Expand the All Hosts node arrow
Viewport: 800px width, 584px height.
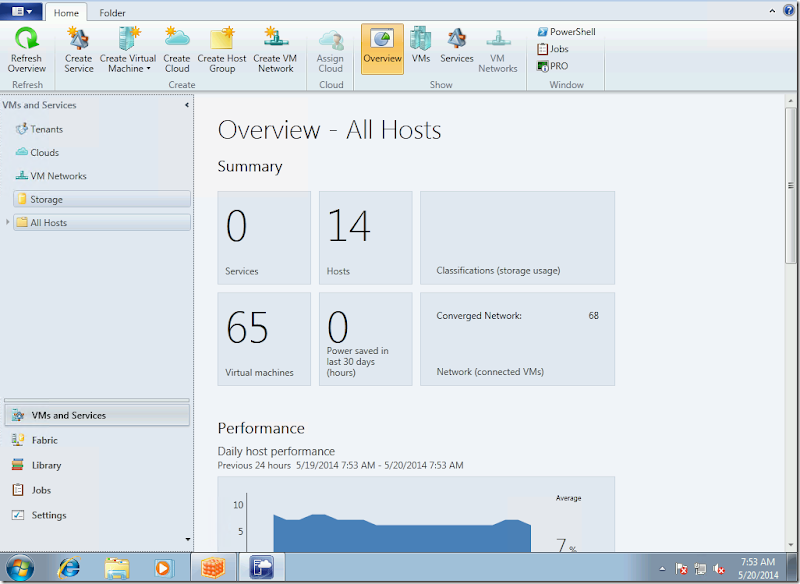[7, 222]
